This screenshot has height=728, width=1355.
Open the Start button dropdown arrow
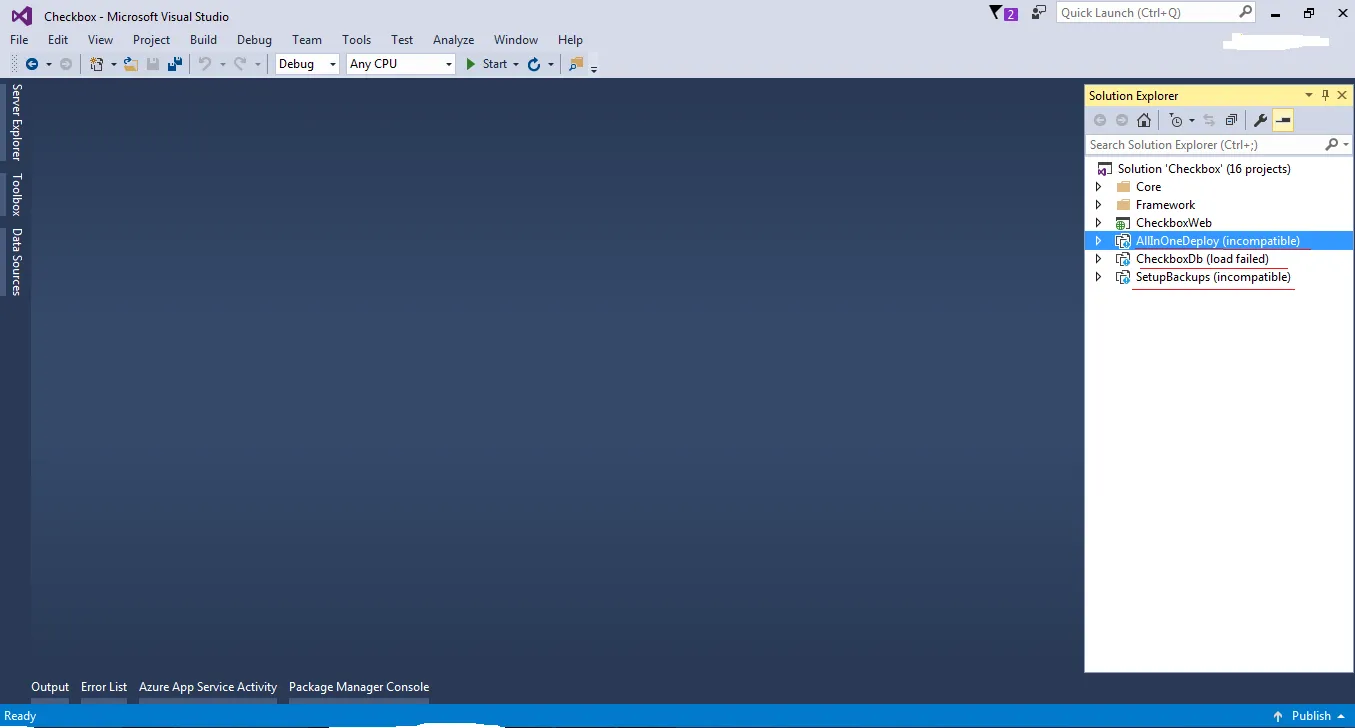pyautogui.click(x=516, y=64)
